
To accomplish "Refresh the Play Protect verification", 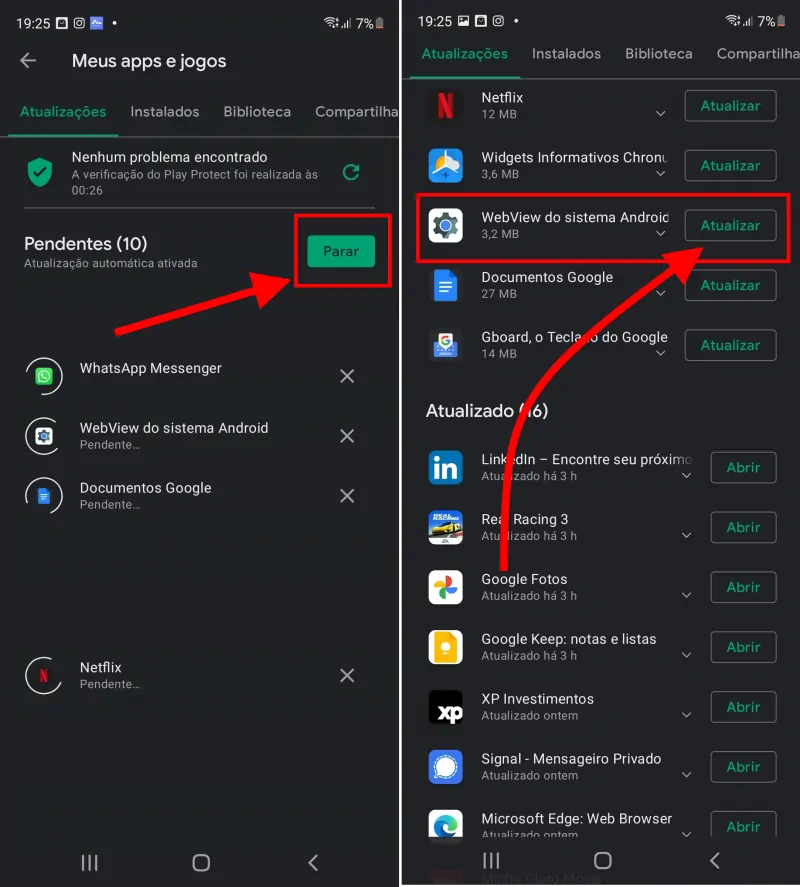I will (351, 172).
